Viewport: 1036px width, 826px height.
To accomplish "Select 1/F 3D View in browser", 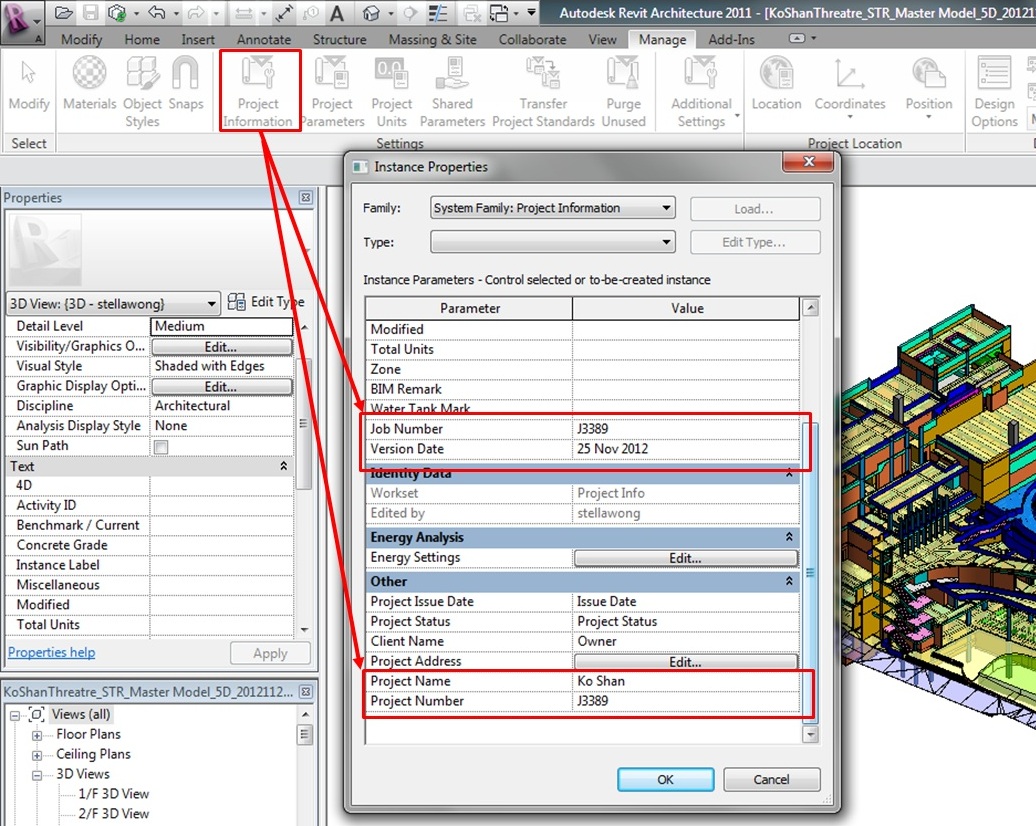I will [x=113, y=794].
